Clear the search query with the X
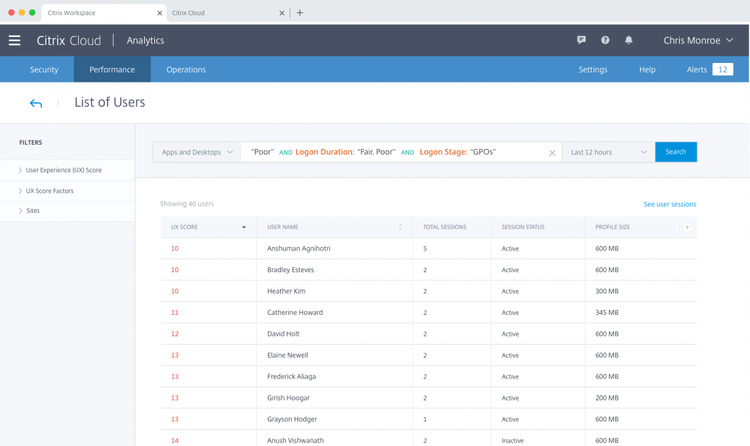The image size is (750, 446). tap(552, 153)
